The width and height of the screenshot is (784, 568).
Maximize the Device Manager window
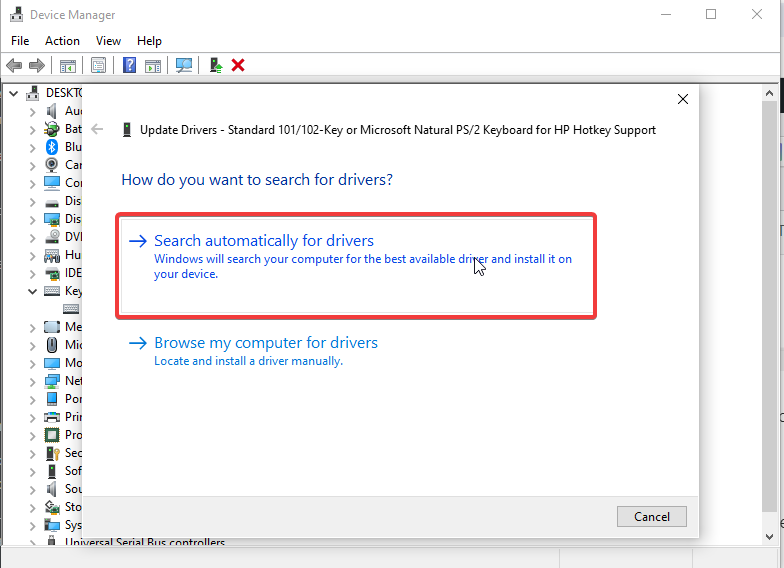coord(711,14)
